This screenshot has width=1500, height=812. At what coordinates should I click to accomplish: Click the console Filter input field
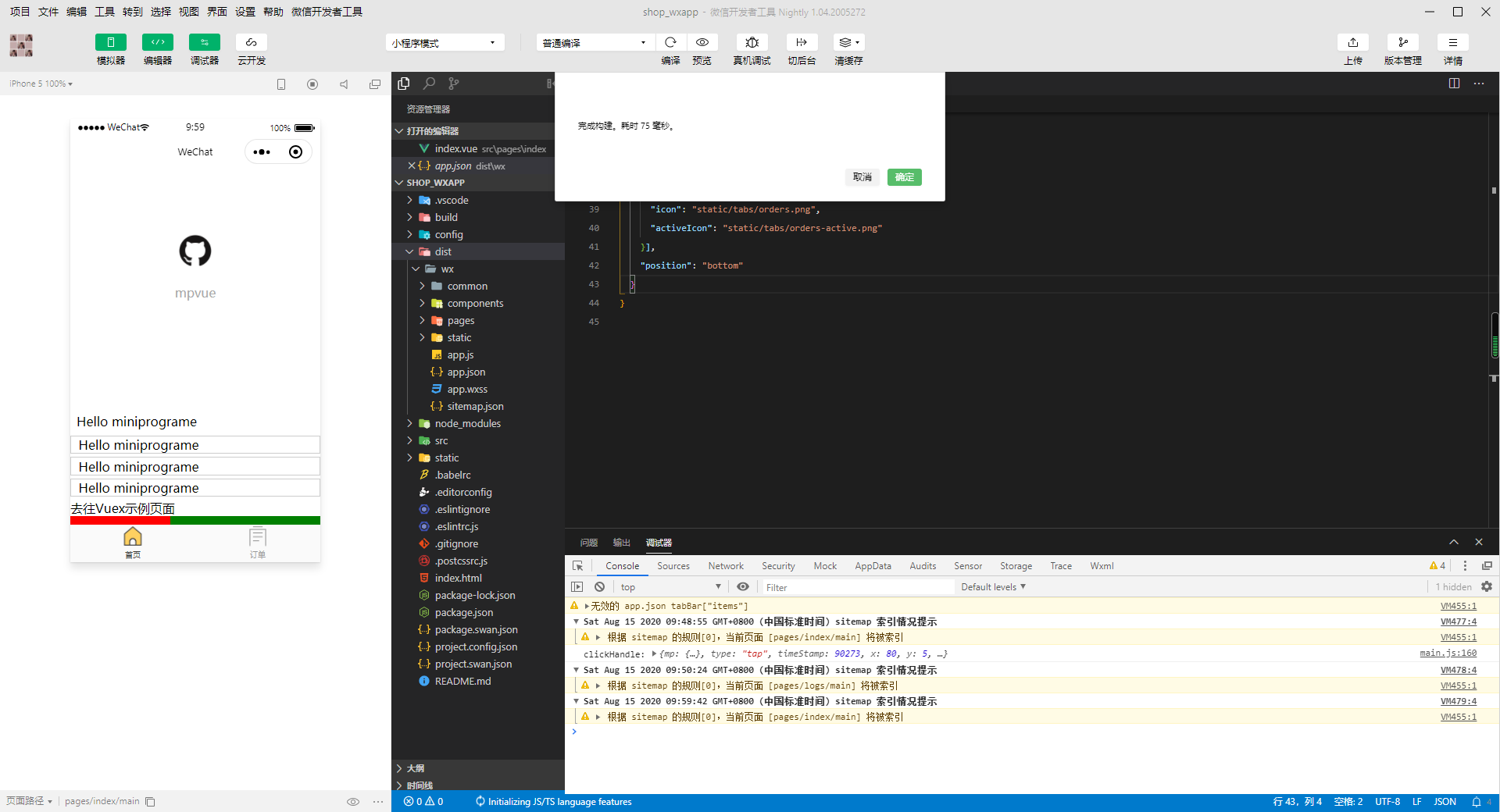tap(857, 587)
